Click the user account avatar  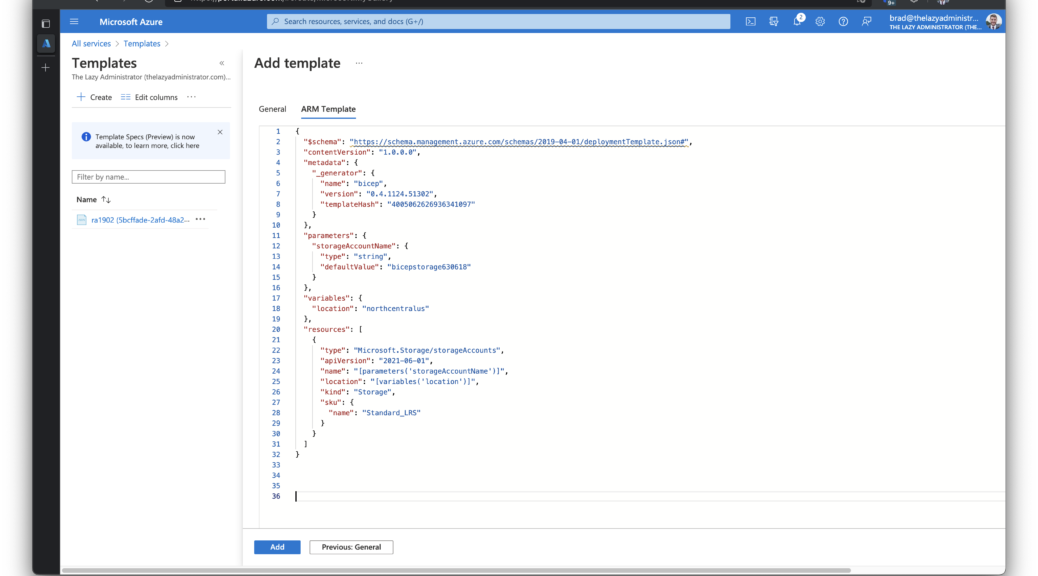tap(993, 22)
